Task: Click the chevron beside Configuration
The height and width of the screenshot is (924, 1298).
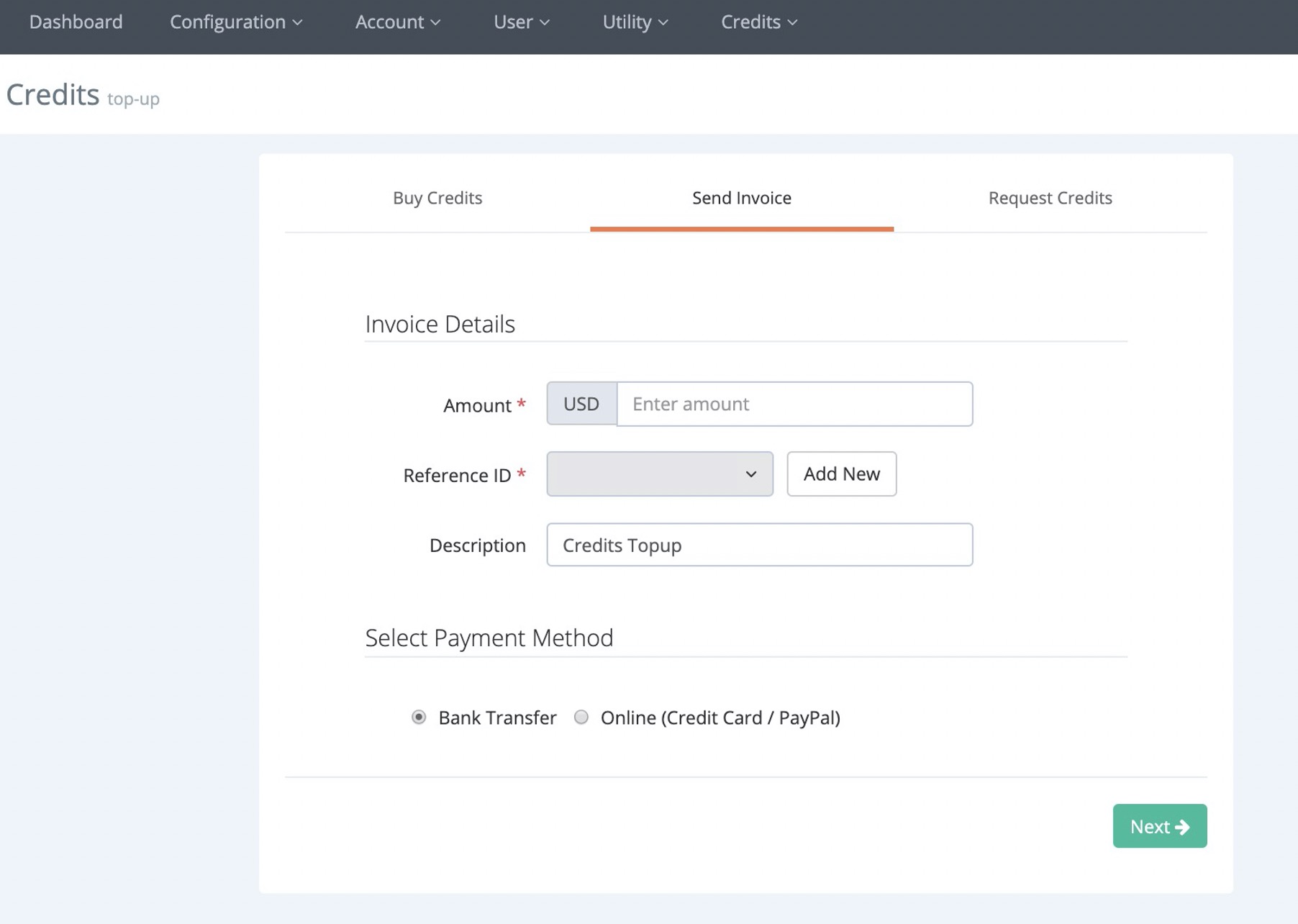Action: click(298, 23)
